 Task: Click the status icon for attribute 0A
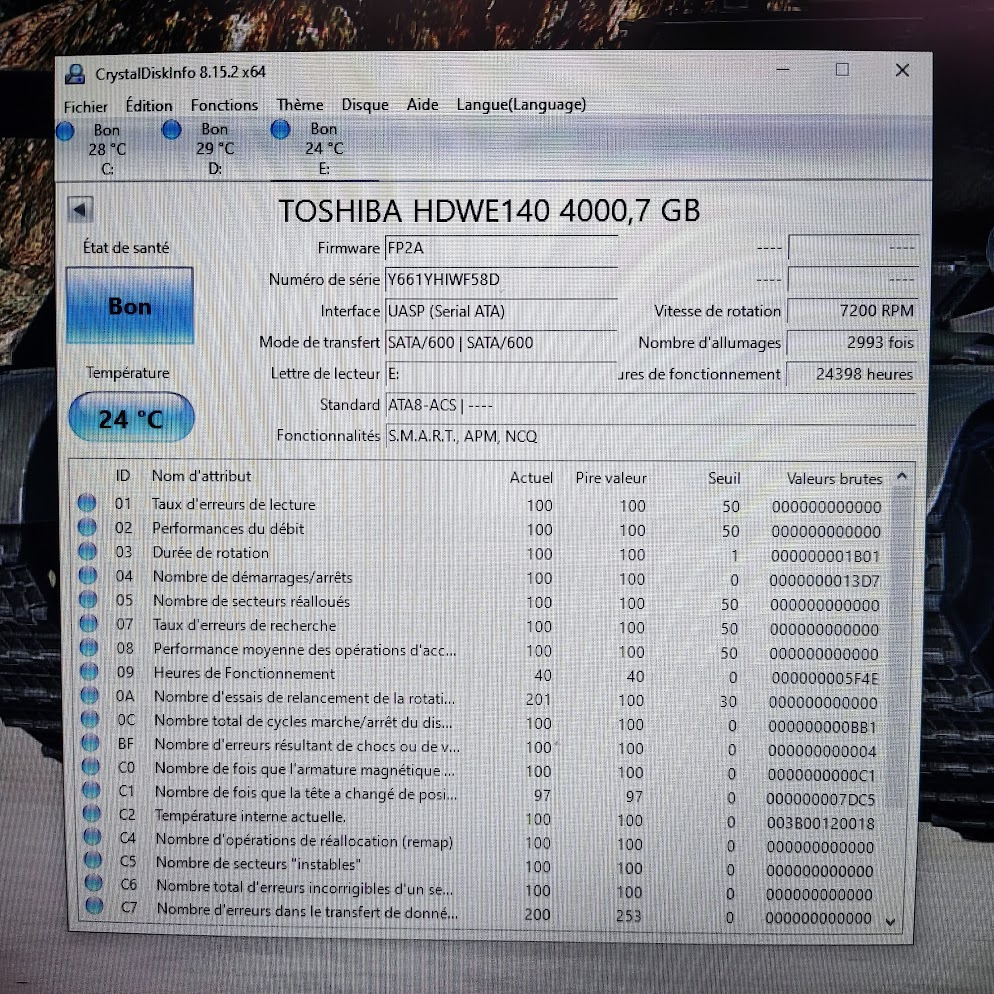point(89,695)
